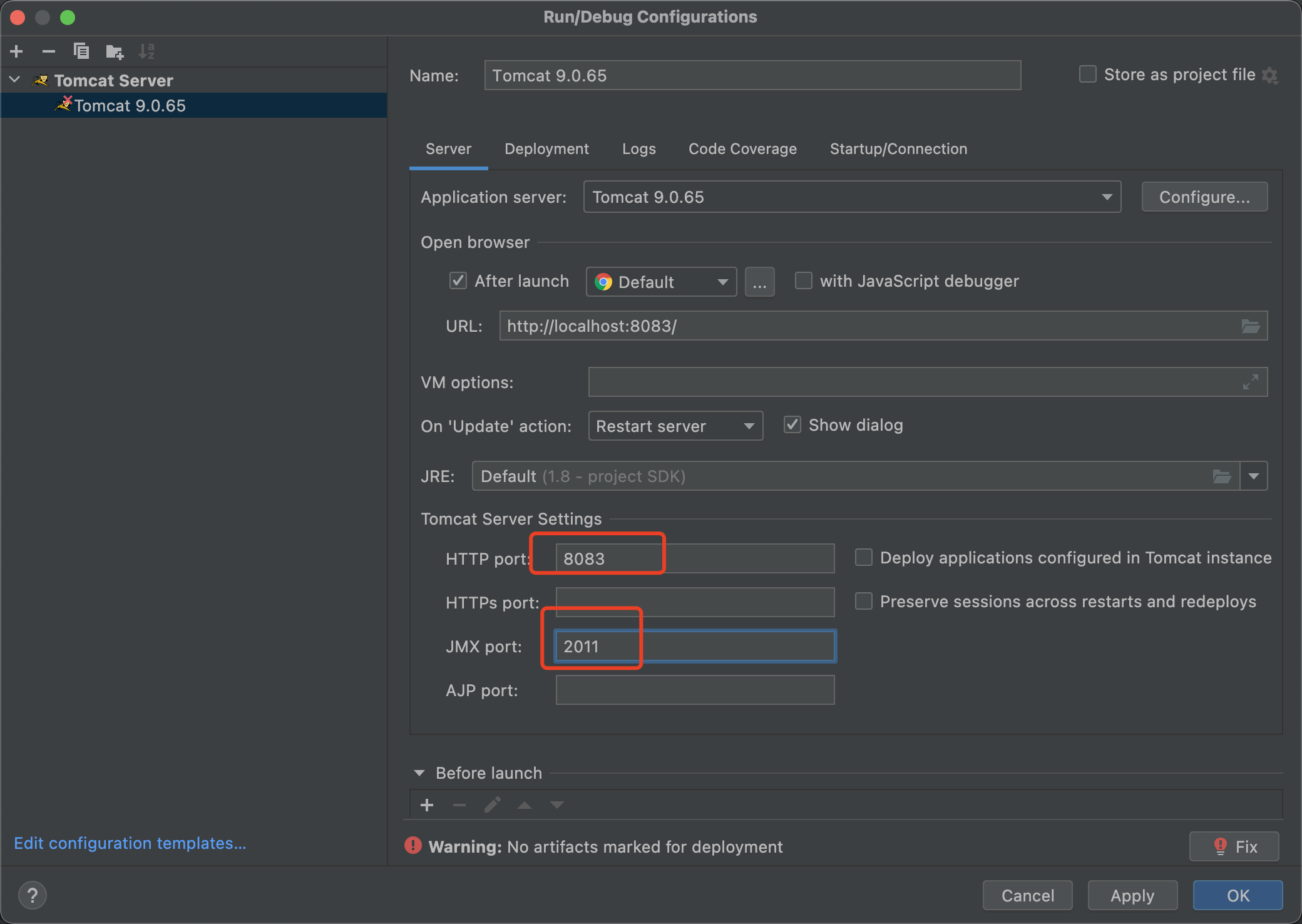
Task: Remove the selected configuration
Action: coord(49,51)
